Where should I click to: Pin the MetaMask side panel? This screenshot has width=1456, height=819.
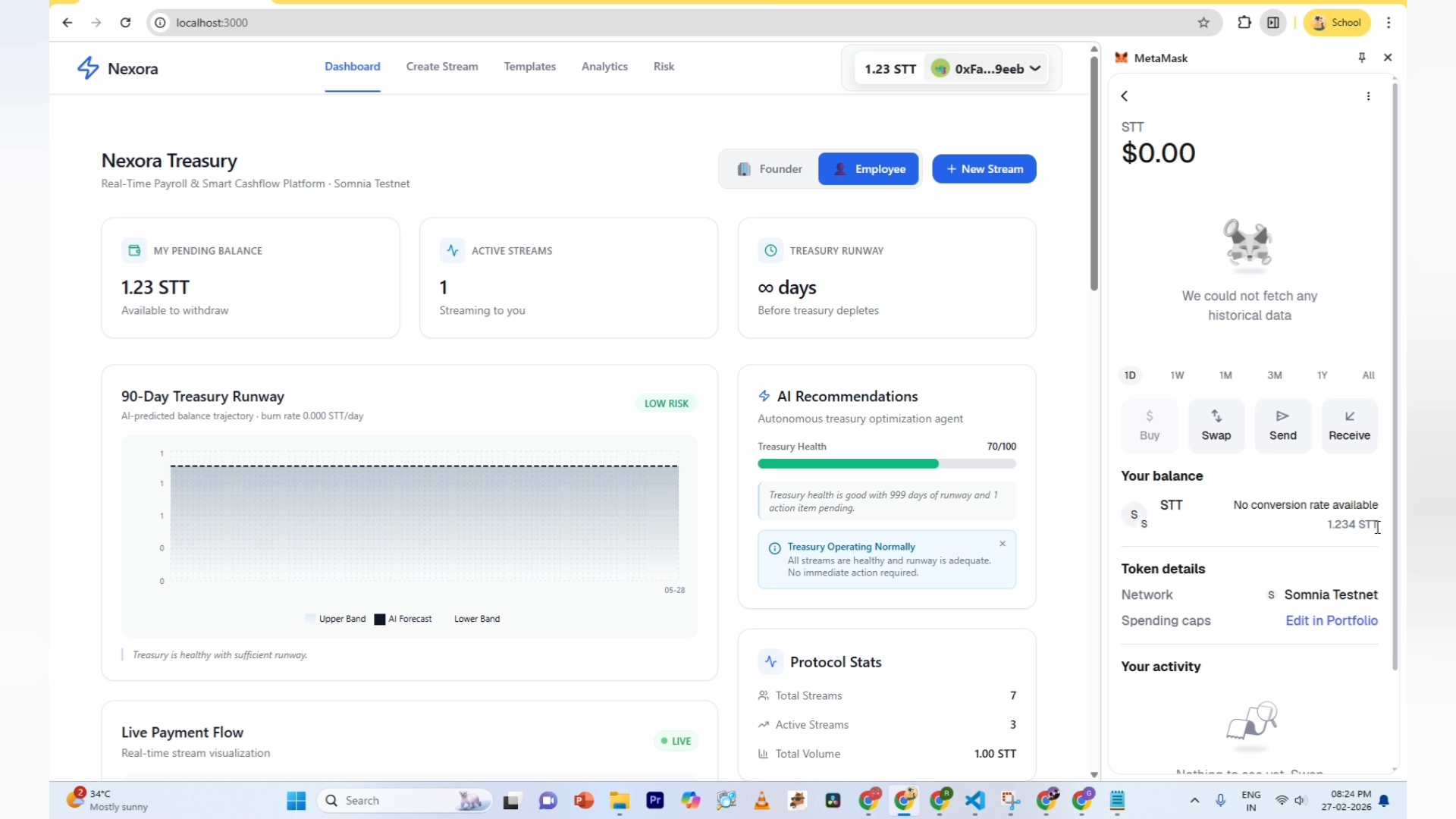tap(1362, 58)
